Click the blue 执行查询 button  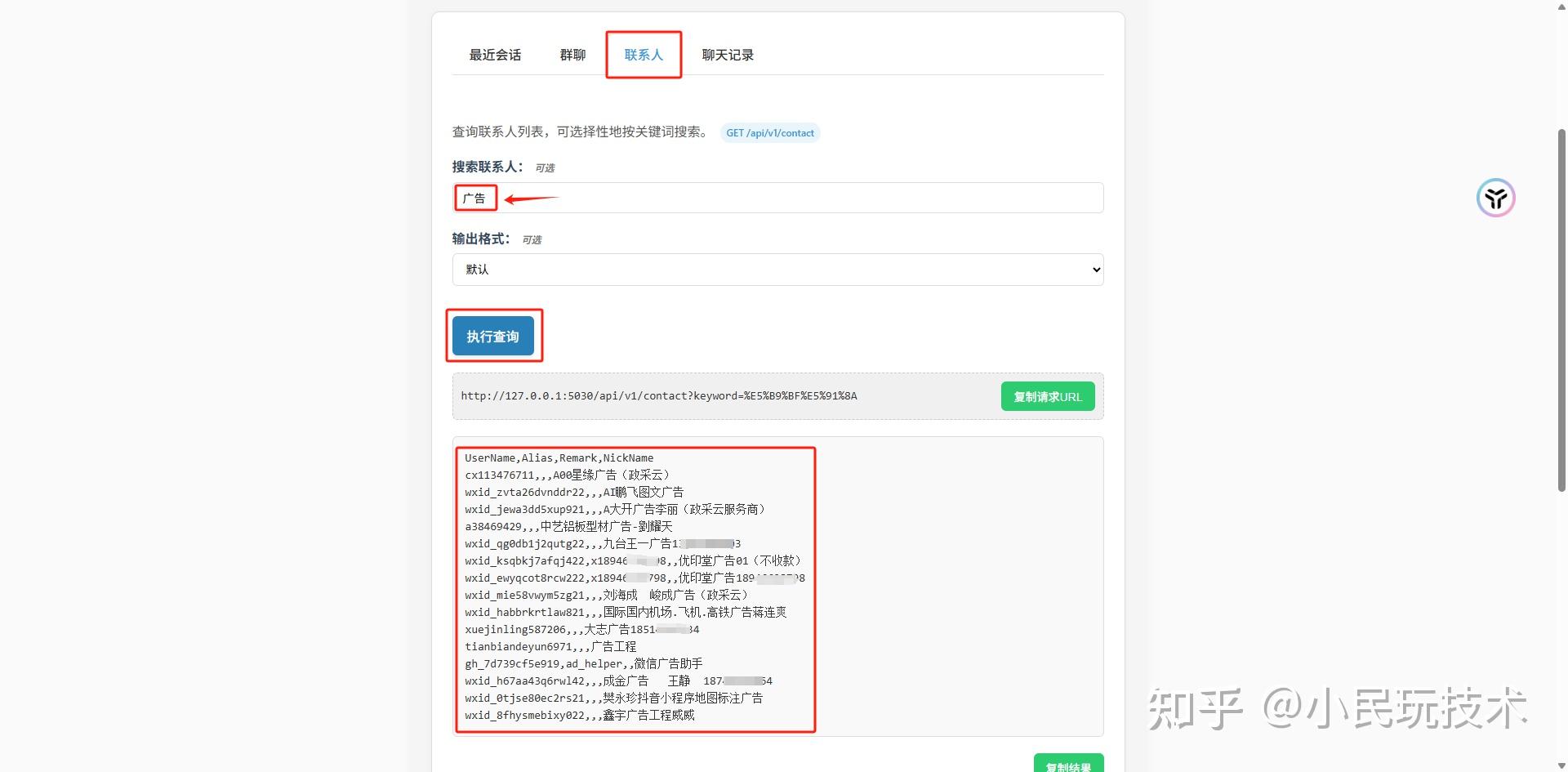coord(493,335)
